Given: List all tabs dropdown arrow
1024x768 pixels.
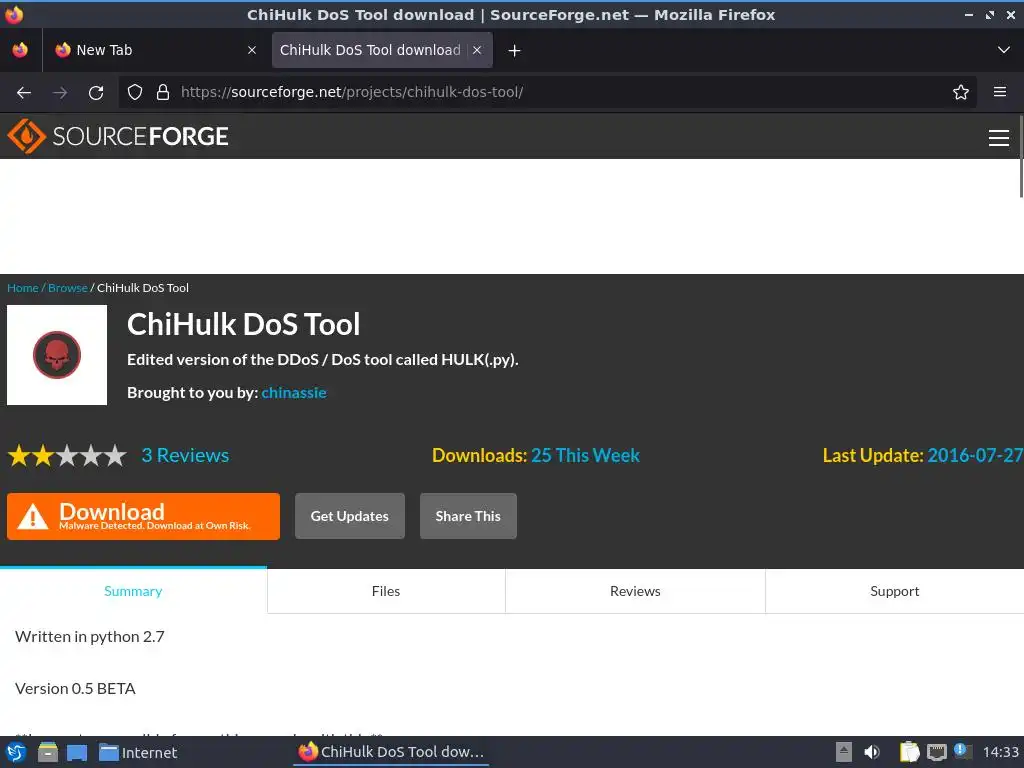Looking at the screenshot, I should point(1004,50).
